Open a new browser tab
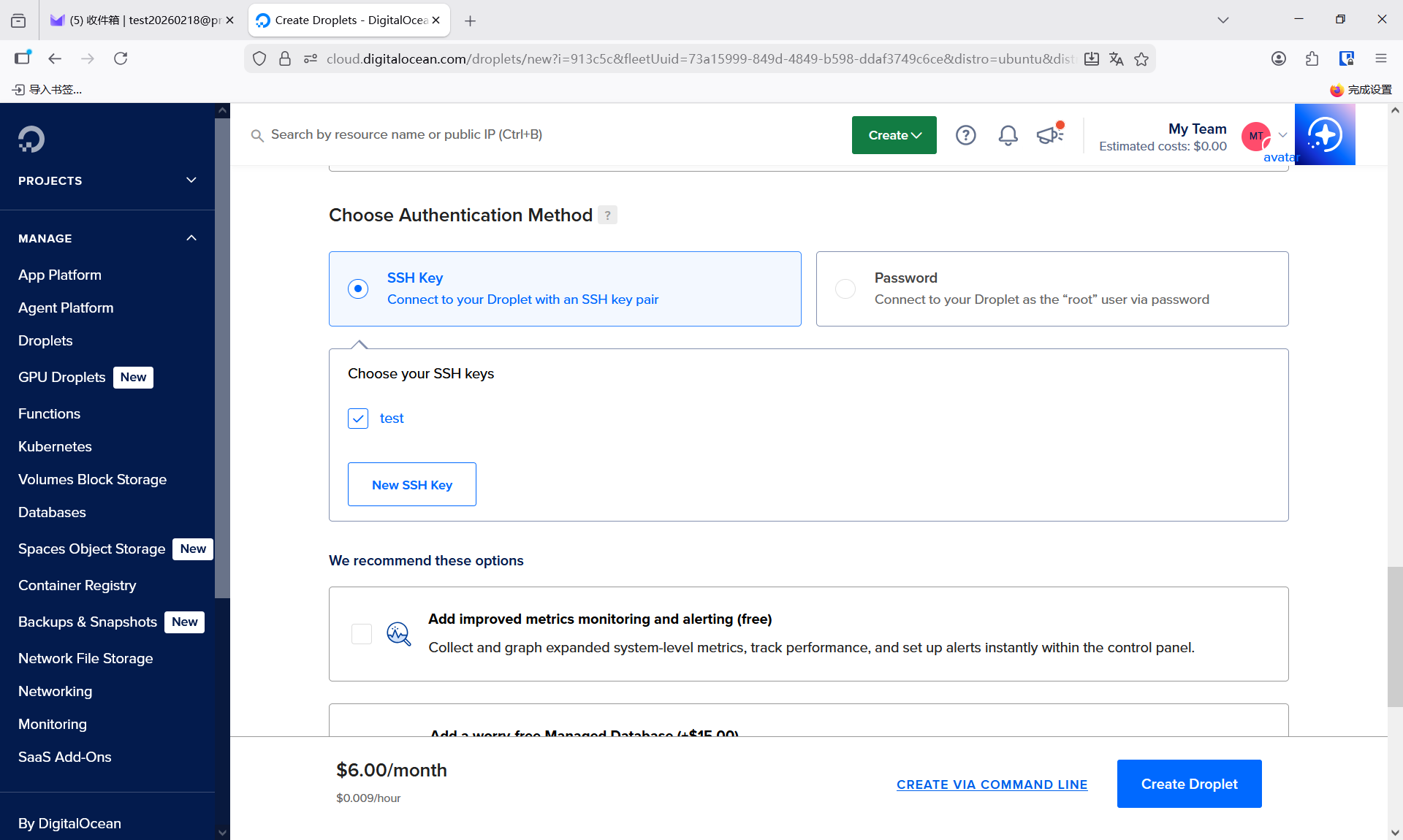The height and width of the screenshot is (840, 1403). (x=470, y=20)
